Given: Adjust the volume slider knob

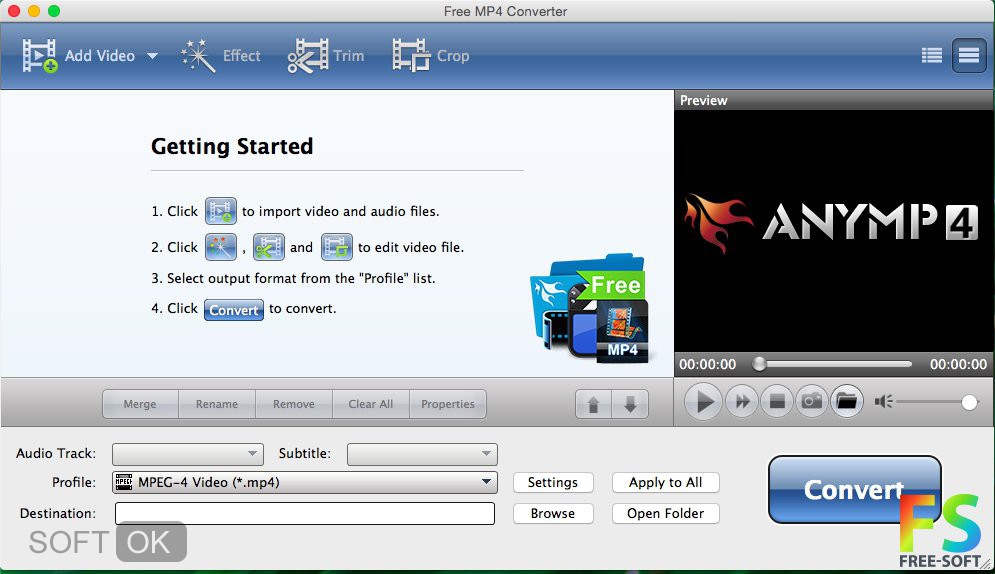Looking at the screenshot, I should (x=969, y=402).
